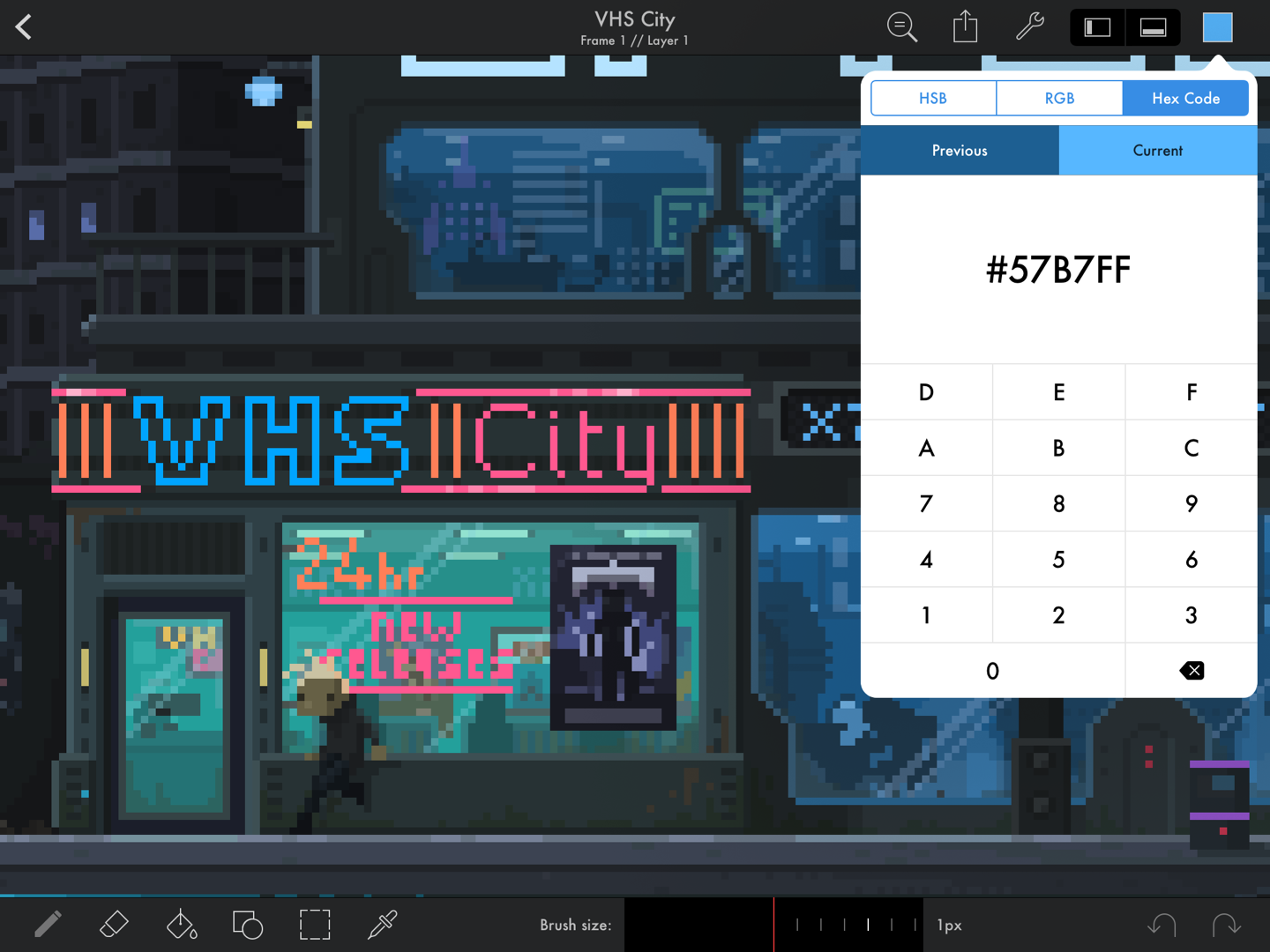Click the brush size slider

pyautogui.click(x=773, y=925)
